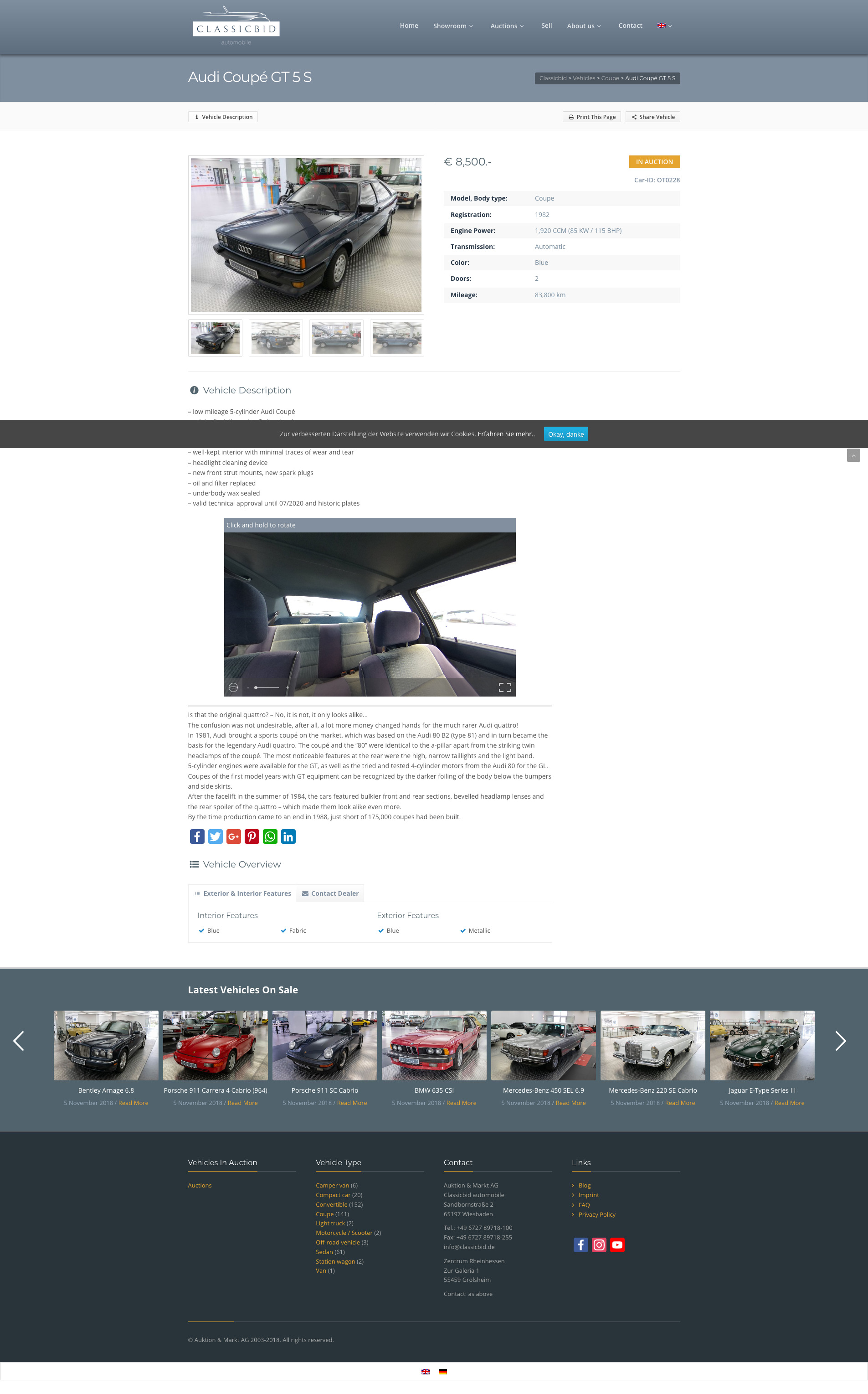This screenshot has height=1394, width=868.
Task: Click Read More under Porsche 911 SC Cabrio
Action: click(352, 1103)
